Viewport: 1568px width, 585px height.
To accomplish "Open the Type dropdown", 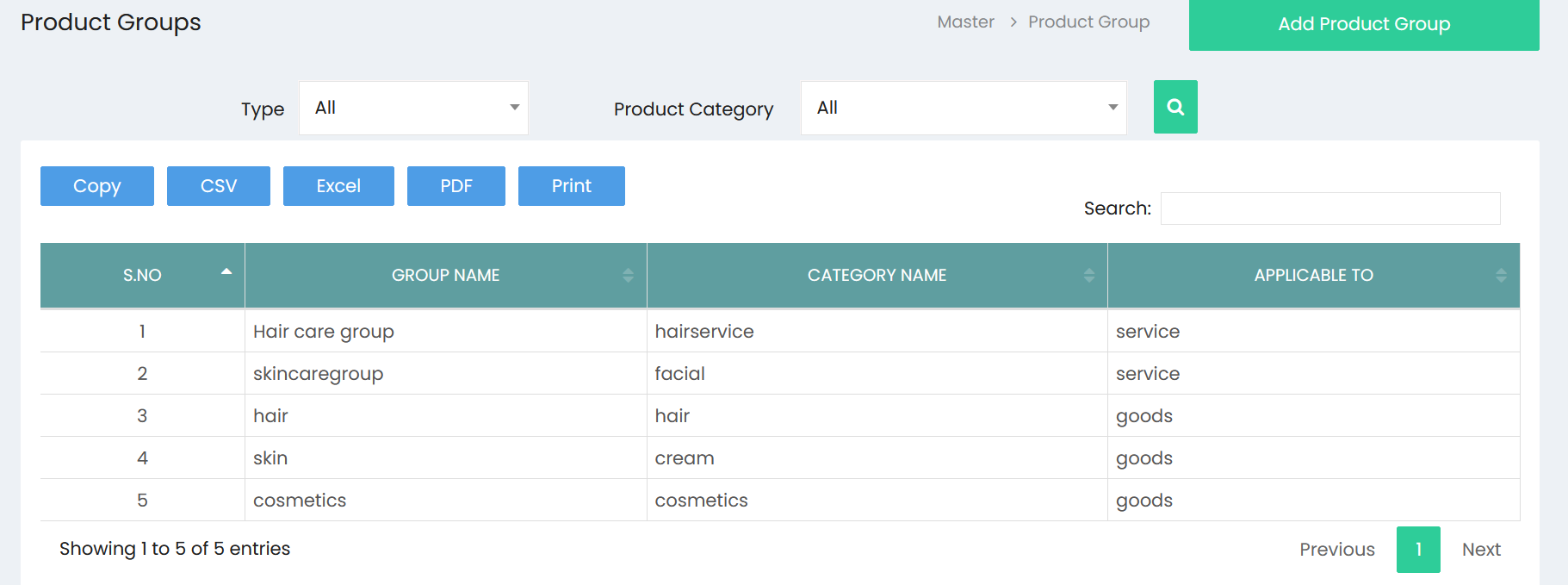I will (413, 108).
